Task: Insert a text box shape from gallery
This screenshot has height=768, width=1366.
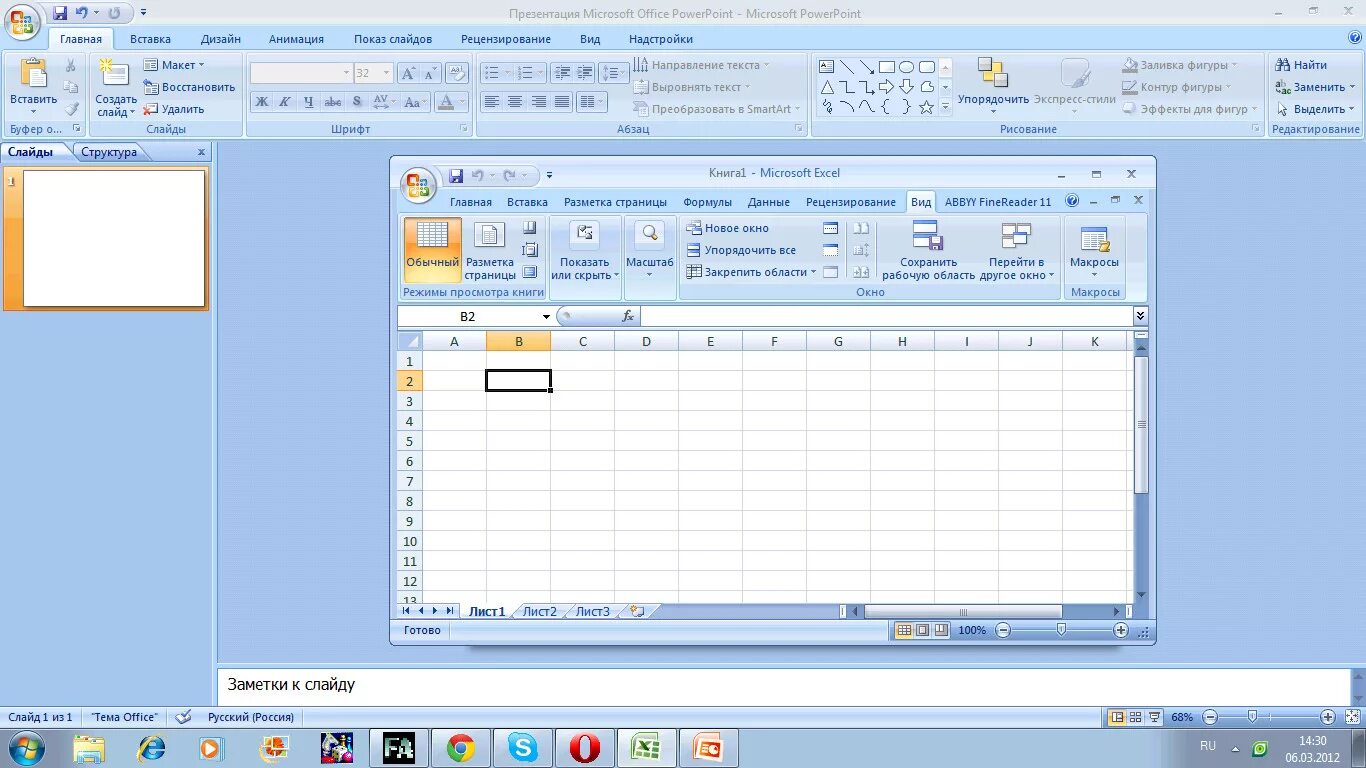Action: [827, 67]
